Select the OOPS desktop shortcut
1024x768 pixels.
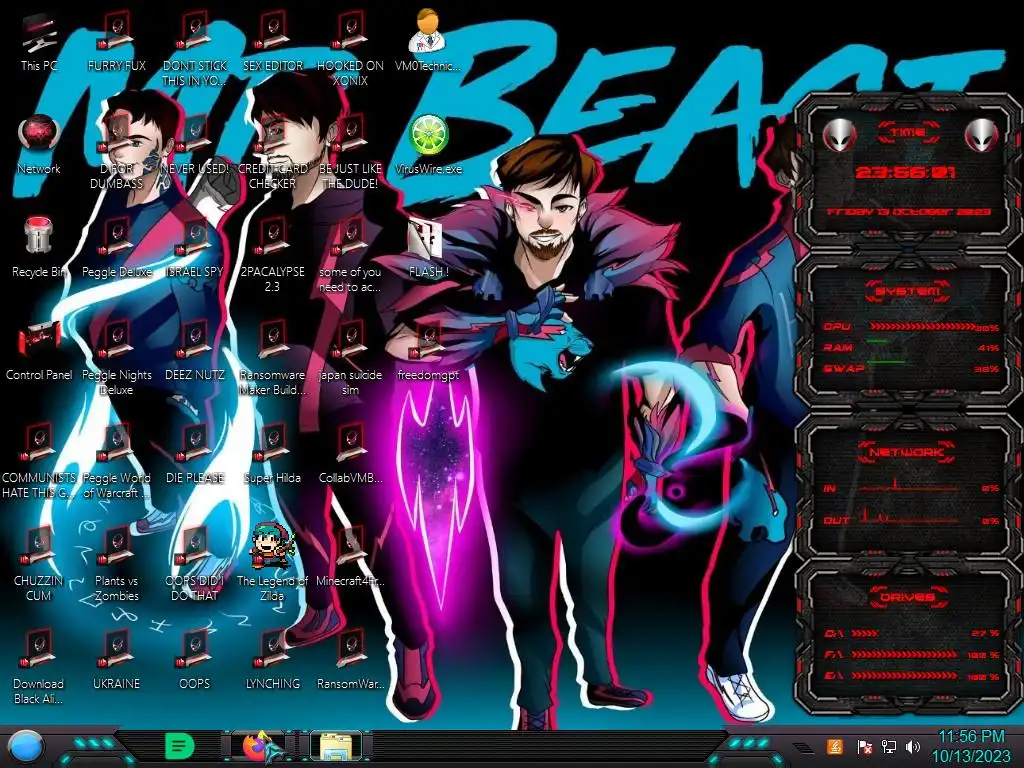click(x=195, y=660)
